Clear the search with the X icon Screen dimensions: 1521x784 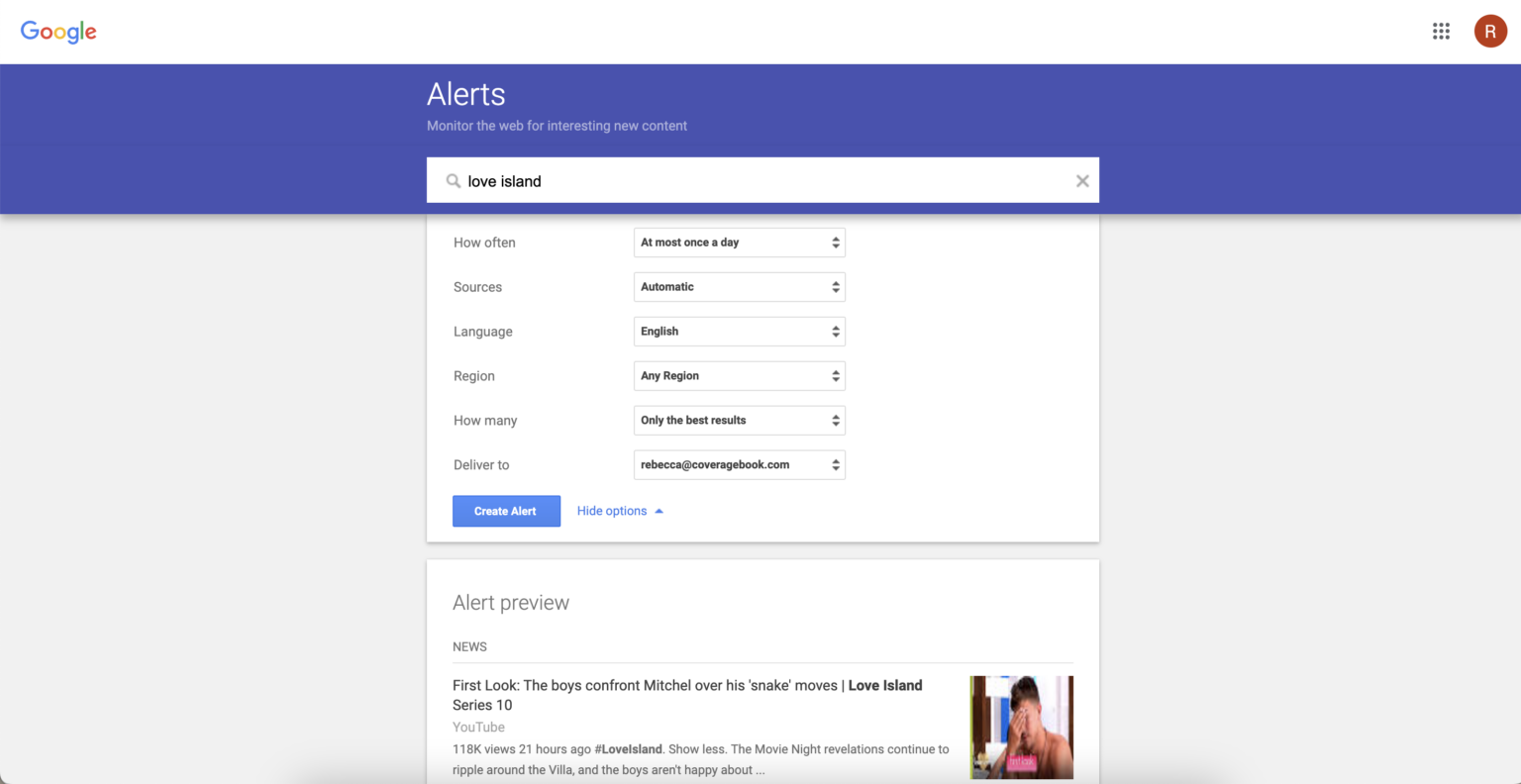1082,181
